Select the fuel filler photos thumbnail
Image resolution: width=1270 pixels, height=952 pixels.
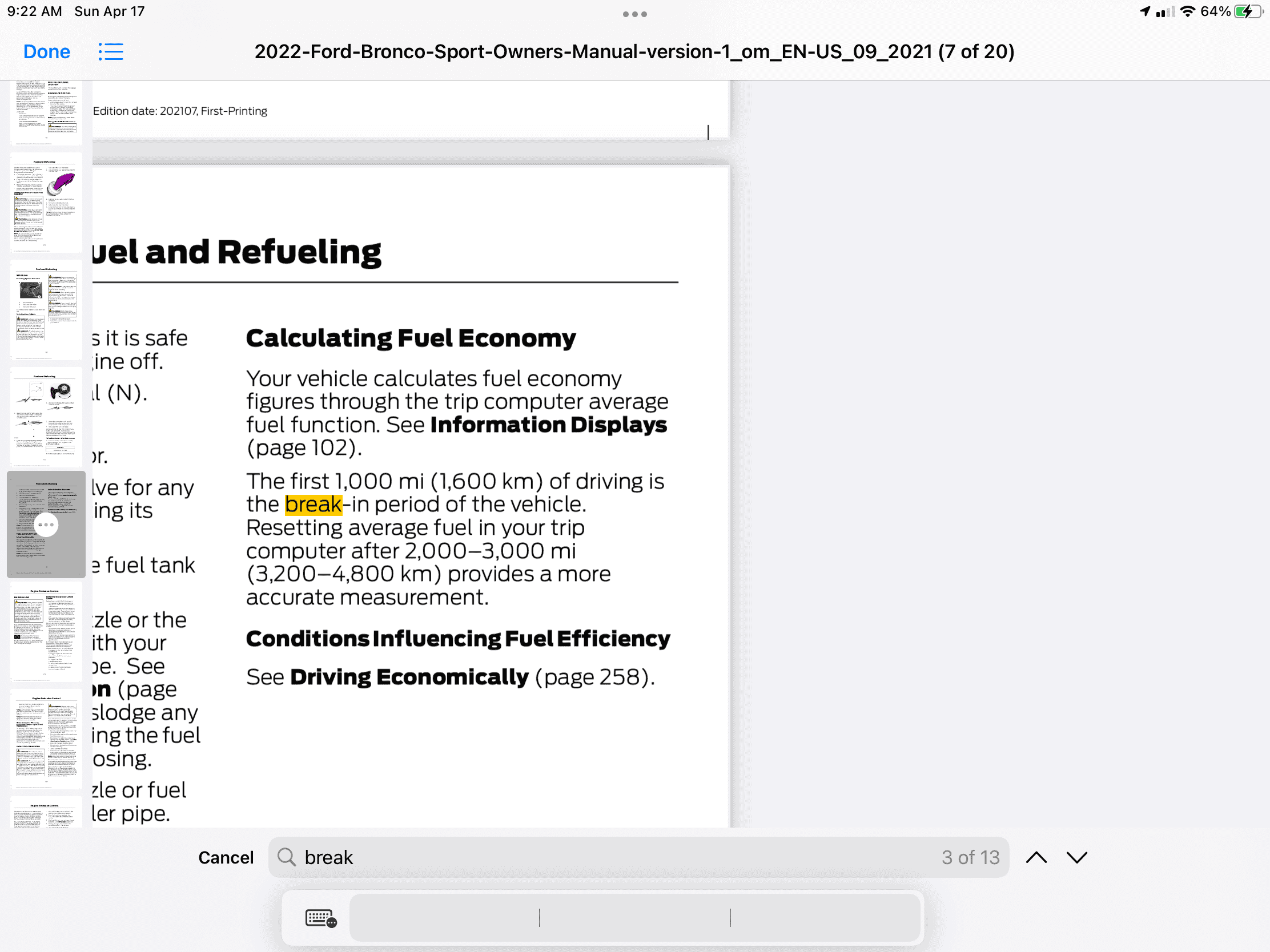click(46, 417)
